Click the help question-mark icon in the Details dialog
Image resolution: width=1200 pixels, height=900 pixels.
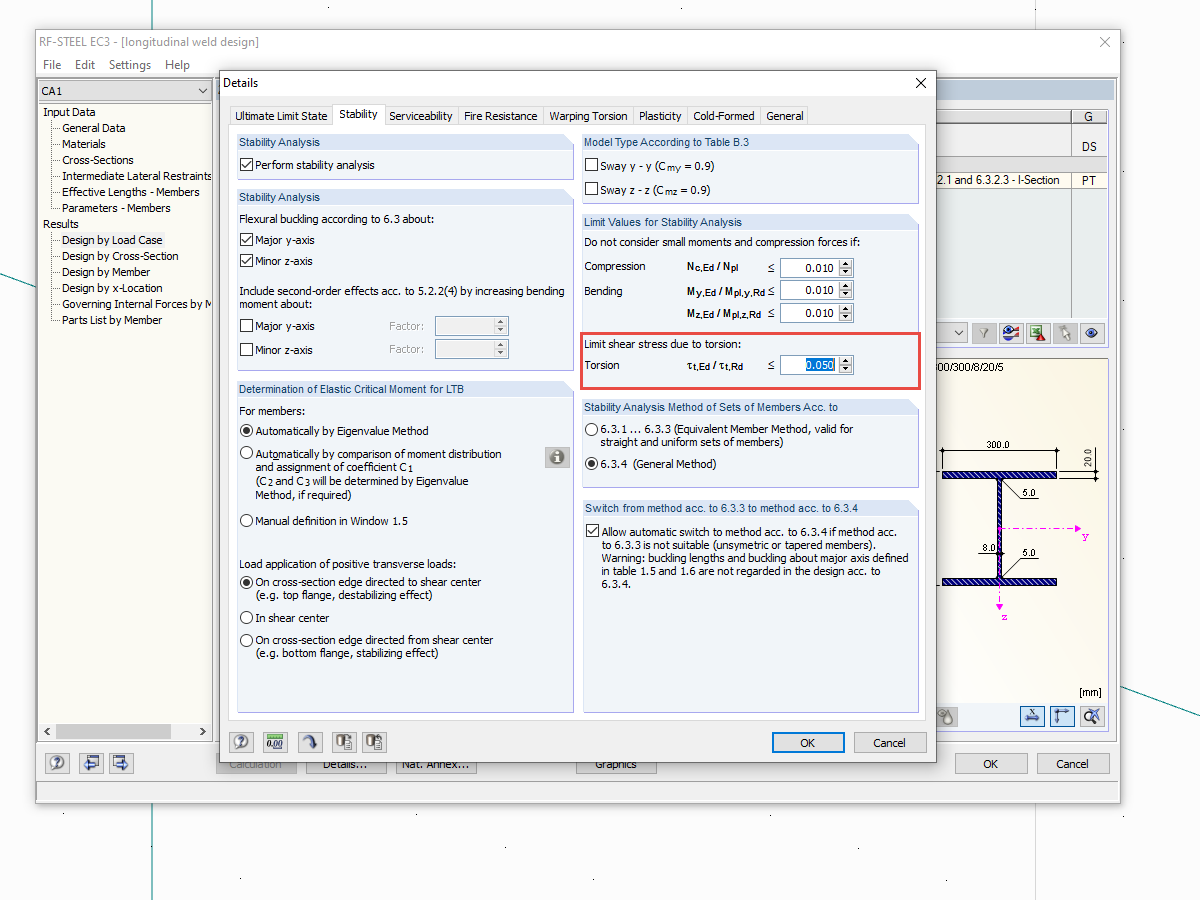tap(241, 742)
